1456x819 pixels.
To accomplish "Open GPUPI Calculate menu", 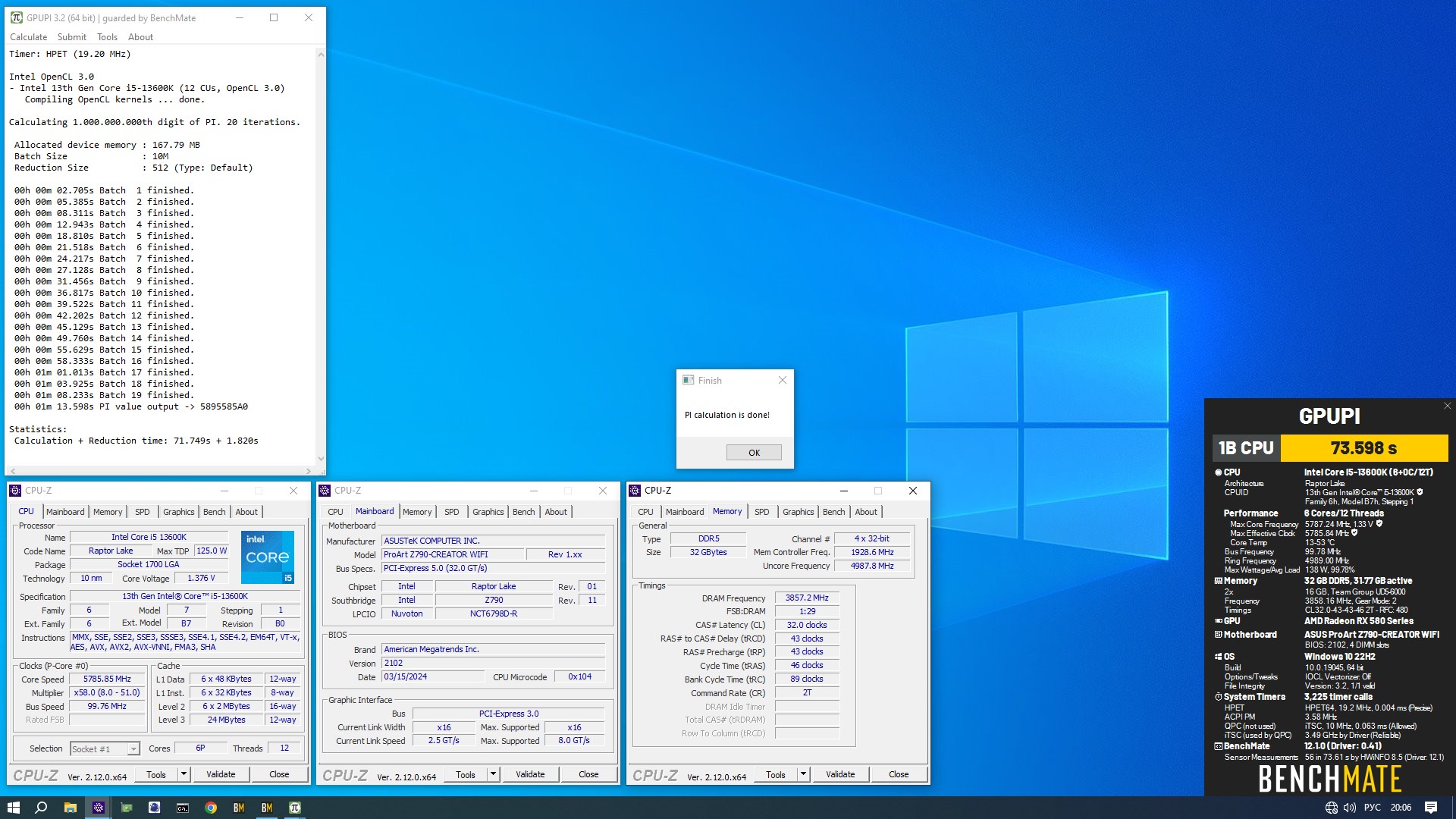I will pyautogui.click(x=29, y=37).
